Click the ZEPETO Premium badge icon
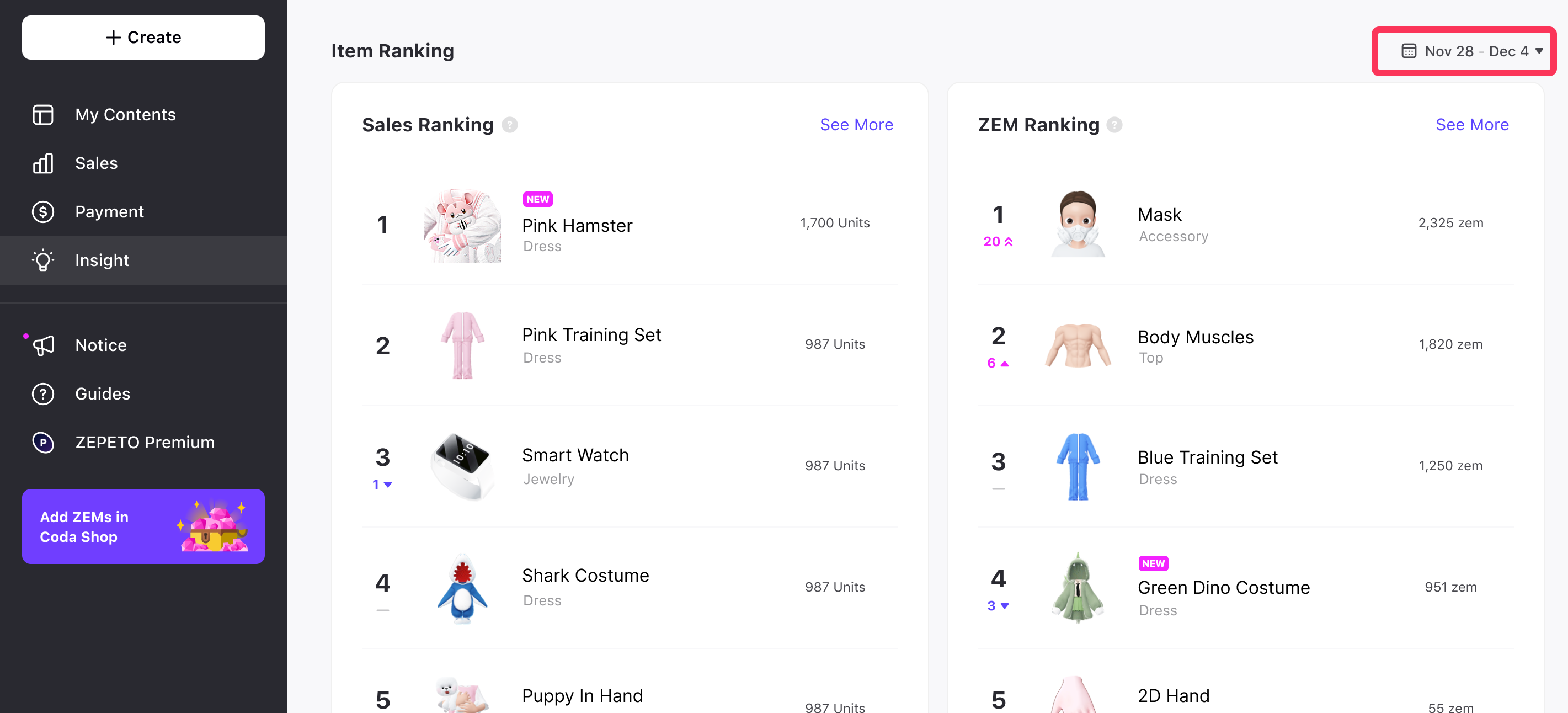Viewport: 1568px width, 713px height. 42,443
